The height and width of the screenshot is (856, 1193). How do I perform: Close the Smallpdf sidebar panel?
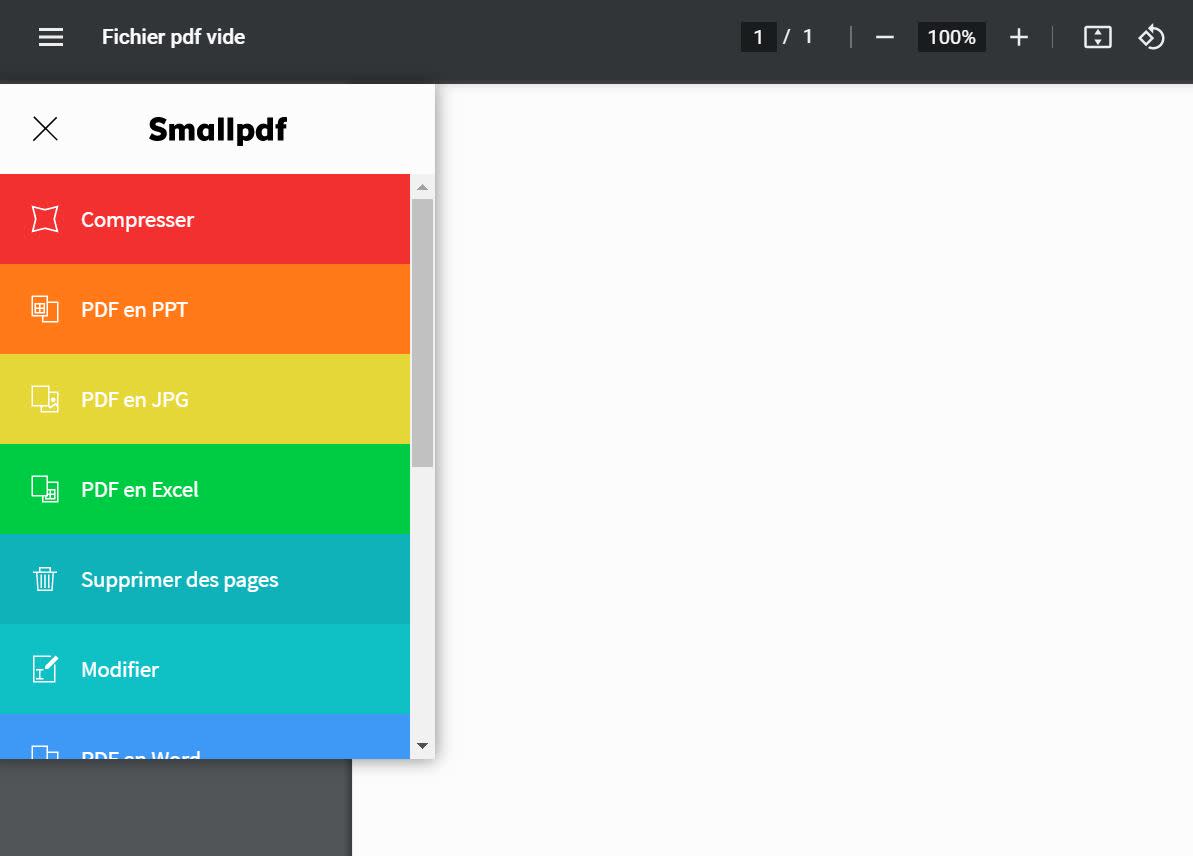click(45, 129)
